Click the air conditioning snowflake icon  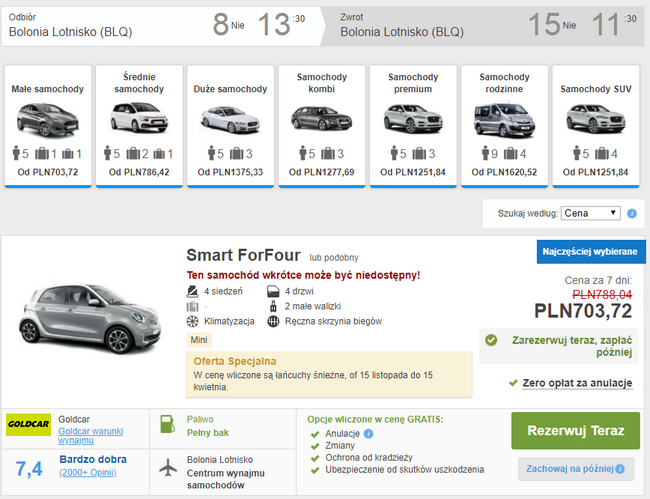click(192, 321)
